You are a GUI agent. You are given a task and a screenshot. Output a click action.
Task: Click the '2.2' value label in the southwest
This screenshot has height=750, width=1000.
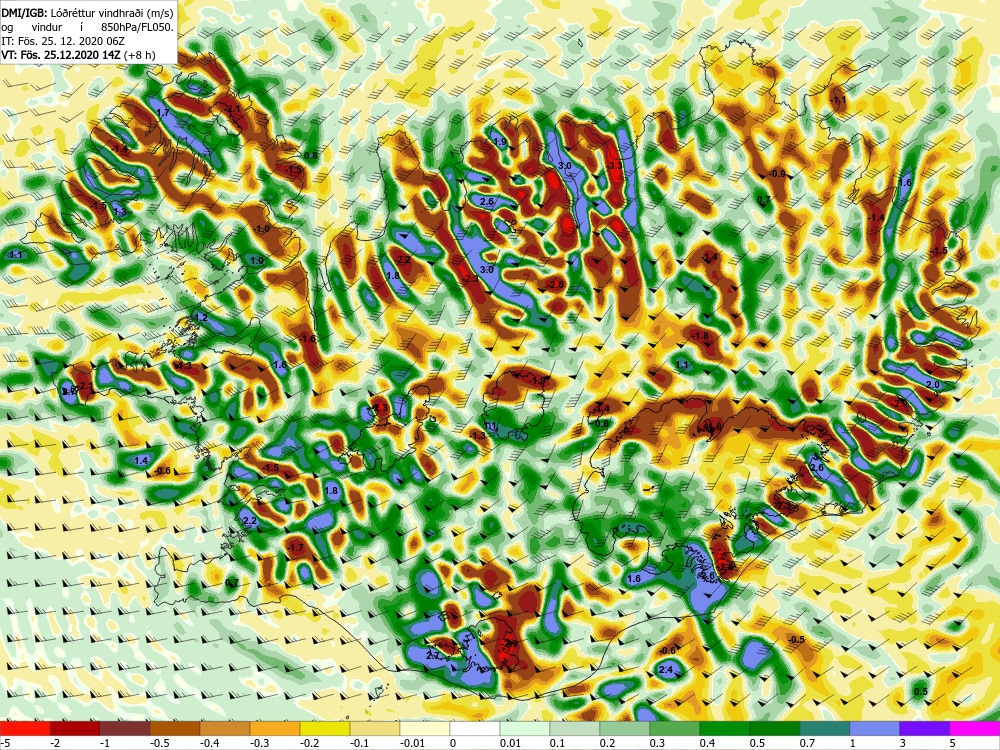coord(250,521)
